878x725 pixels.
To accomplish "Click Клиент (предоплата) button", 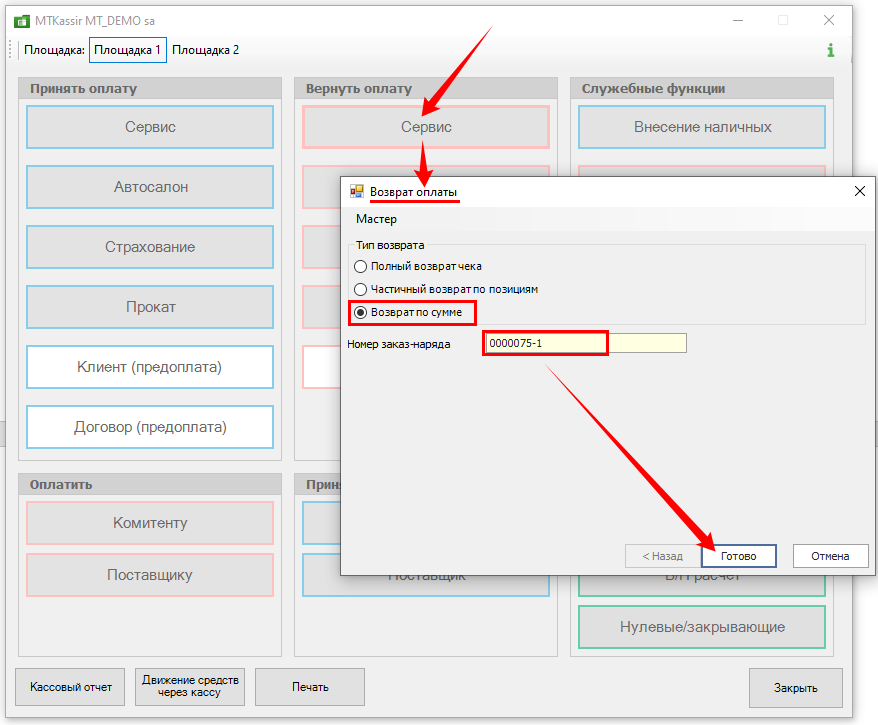I will pos(150,367).
